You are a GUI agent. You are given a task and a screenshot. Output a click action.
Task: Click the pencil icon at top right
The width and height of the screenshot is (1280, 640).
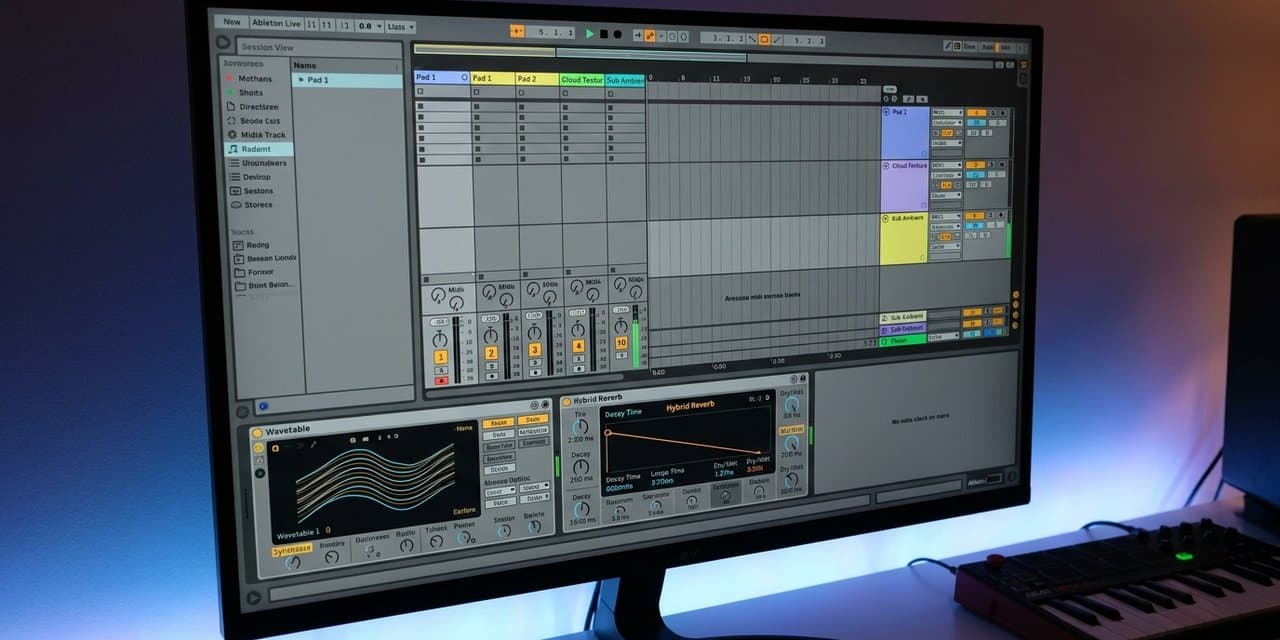(x=947, y=45)
